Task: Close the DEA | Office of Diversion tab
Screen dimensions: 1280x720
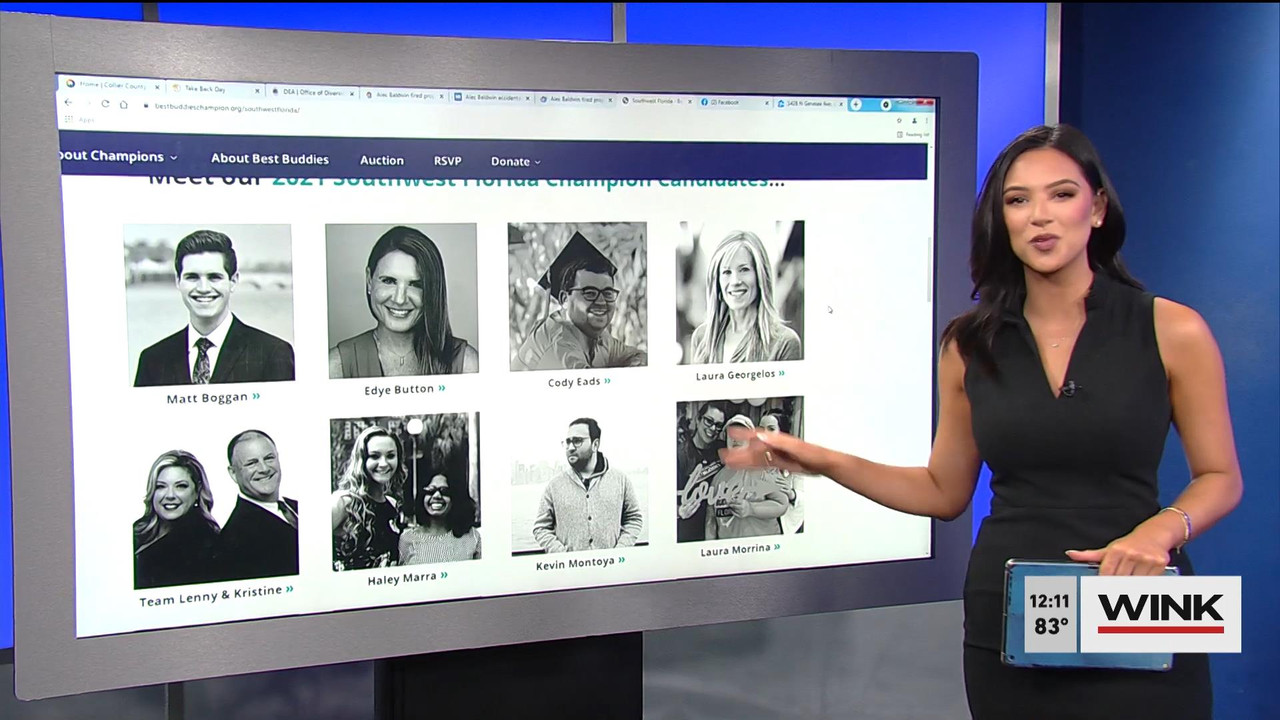Action: tap(352, 93)
